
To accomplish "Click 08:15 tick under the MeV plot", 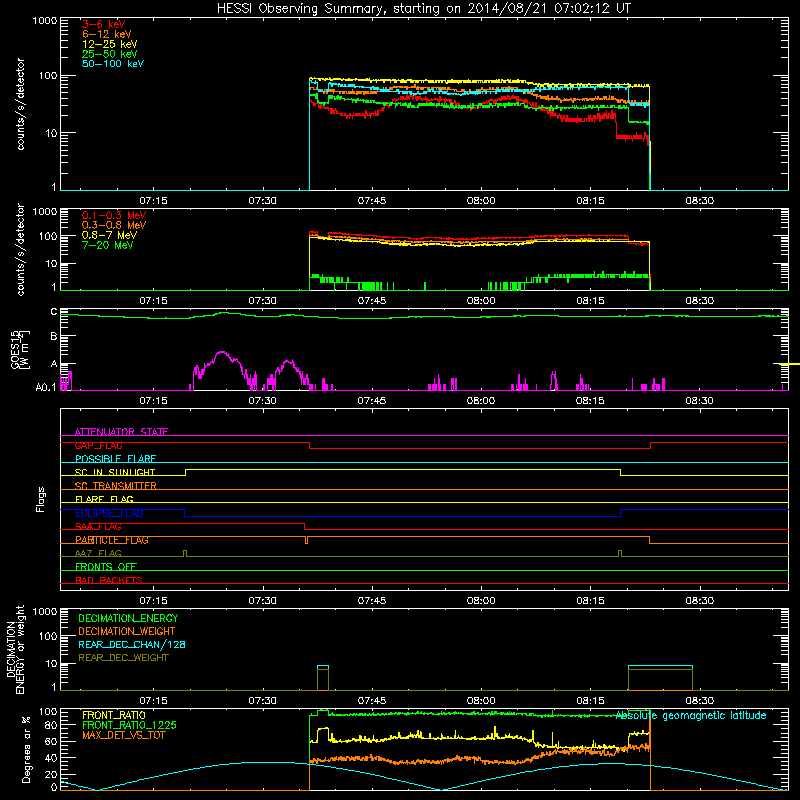I will (590, 301).
